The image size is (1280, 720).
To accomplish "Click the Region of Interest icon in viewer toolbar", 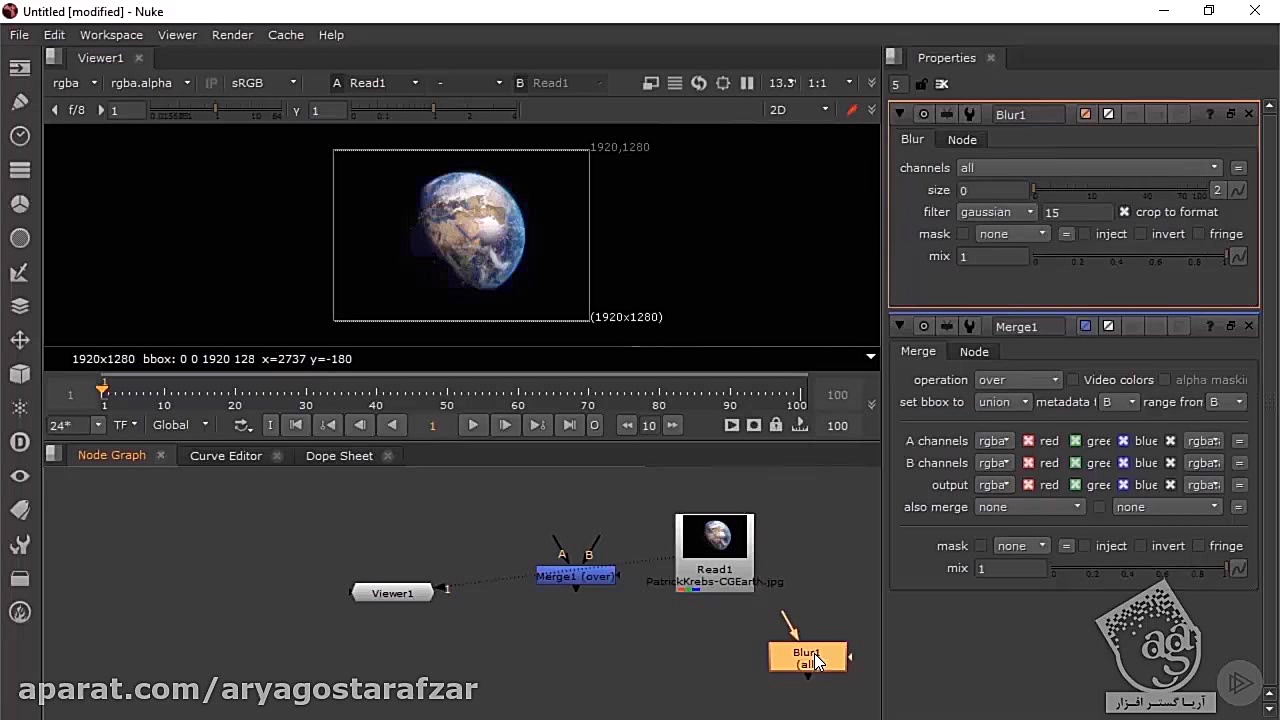I will pyautogui.click(x=723, y=83).
